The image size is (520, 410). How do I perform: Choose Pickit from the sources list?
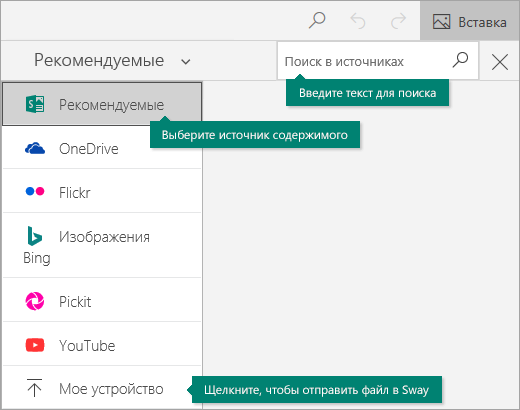point(102,300)
